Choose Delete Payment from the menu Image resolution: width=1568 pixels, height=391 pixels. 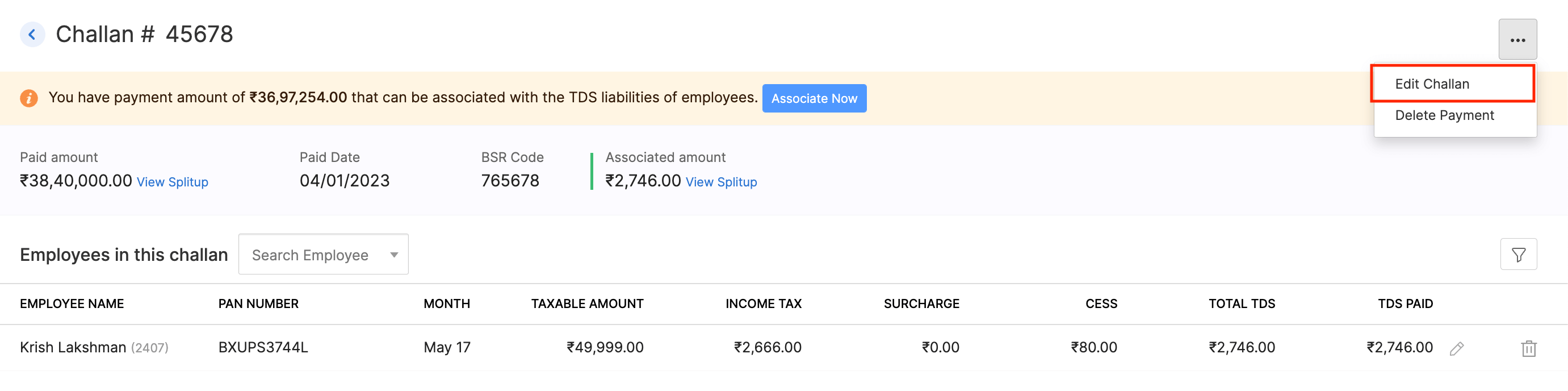(1444, 116)
